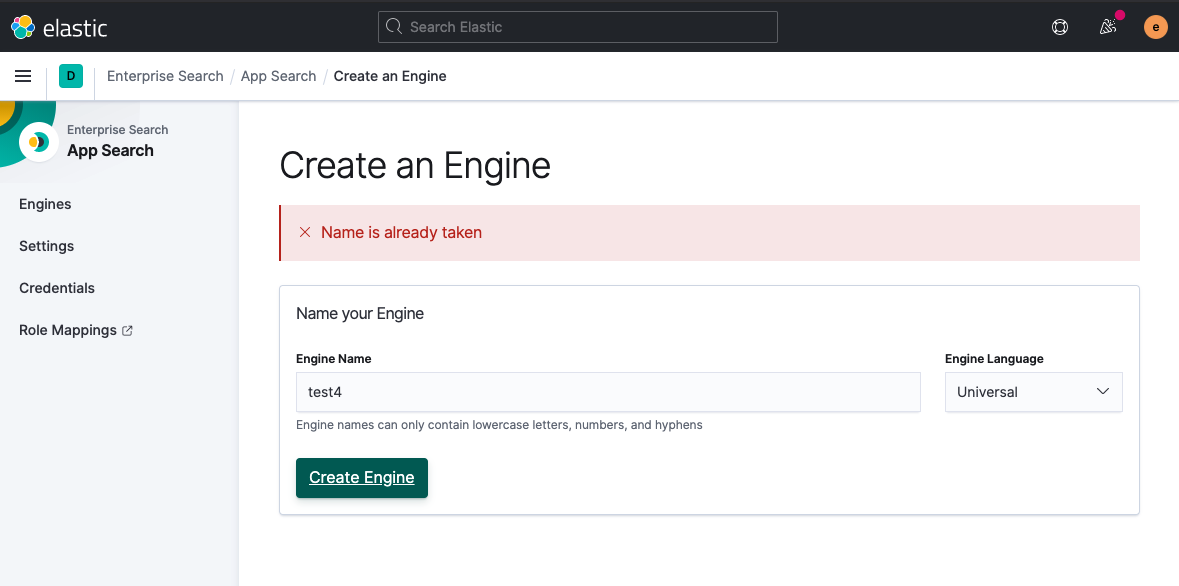Click the Role Mappings external link icon
Screen dimensions: 1179x586
(127, 330)
